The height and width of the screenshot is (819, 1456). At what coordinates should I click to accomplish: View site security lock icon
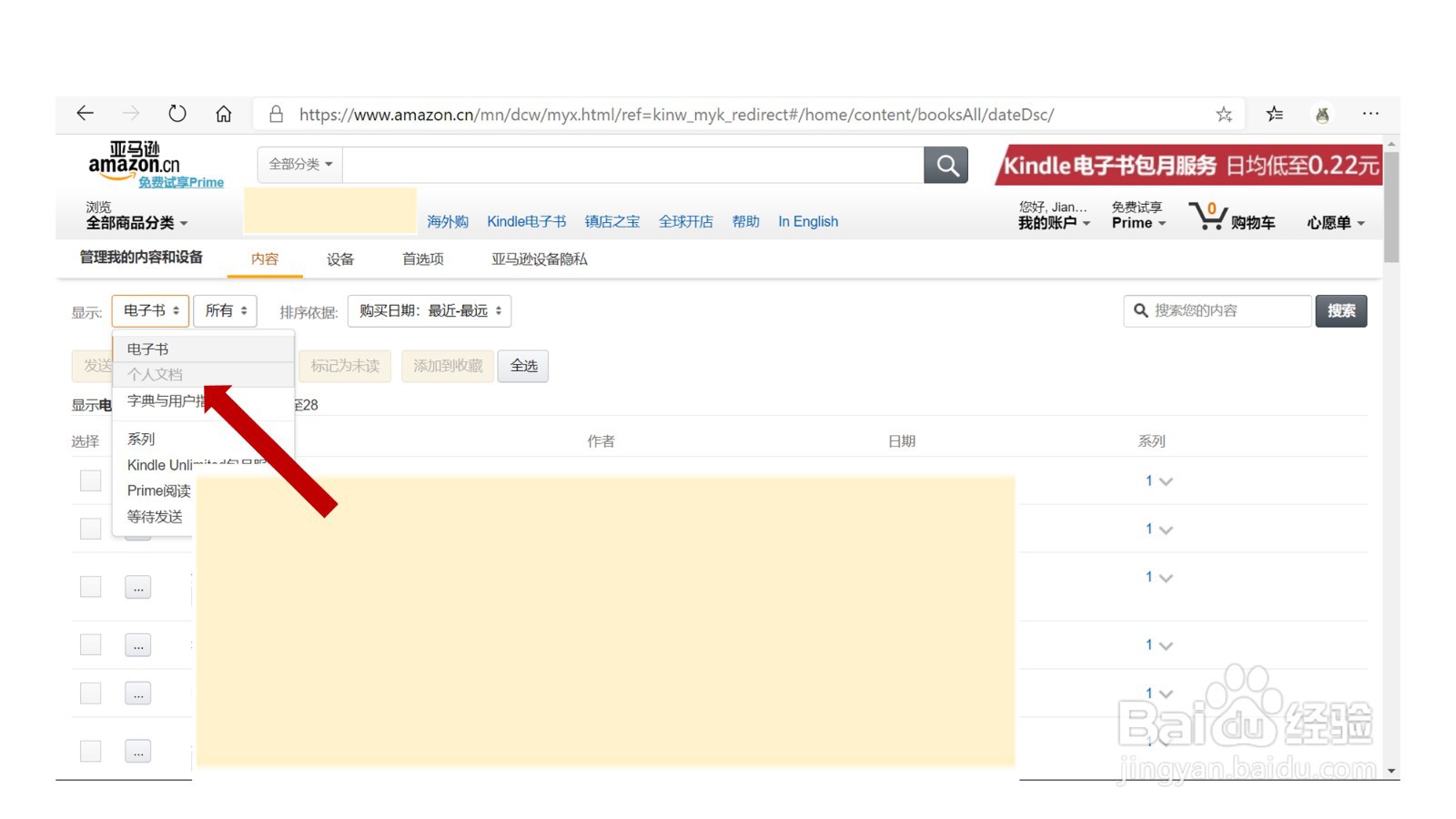pos(276,114)
